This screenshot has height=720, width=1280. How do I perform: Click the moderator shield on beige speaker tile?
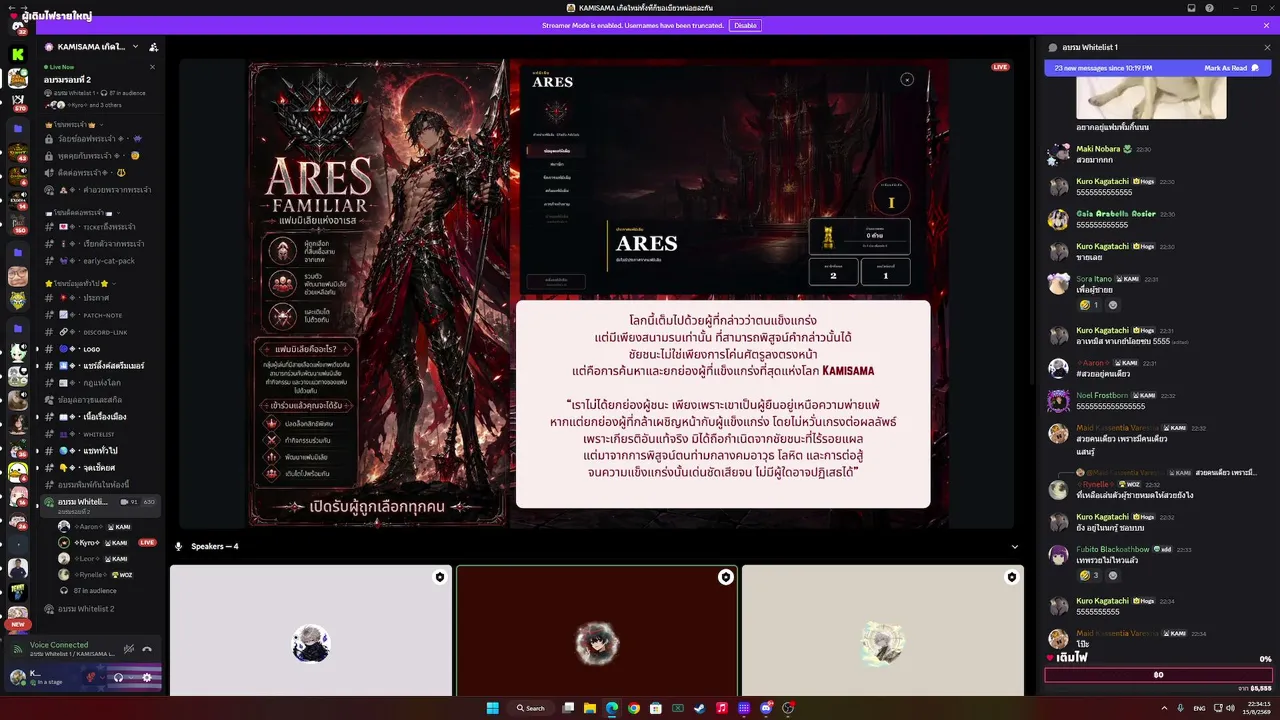[x=1011, y=577]
